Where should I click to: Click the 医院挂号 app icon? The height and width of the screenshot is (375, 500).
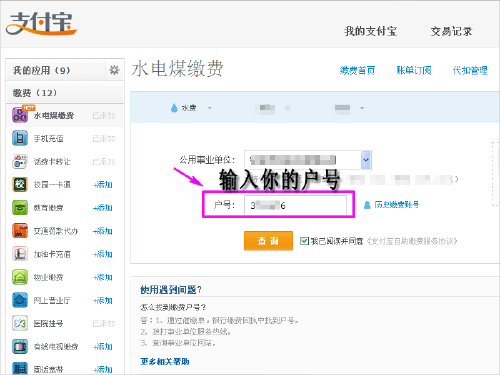pos(20,323)
